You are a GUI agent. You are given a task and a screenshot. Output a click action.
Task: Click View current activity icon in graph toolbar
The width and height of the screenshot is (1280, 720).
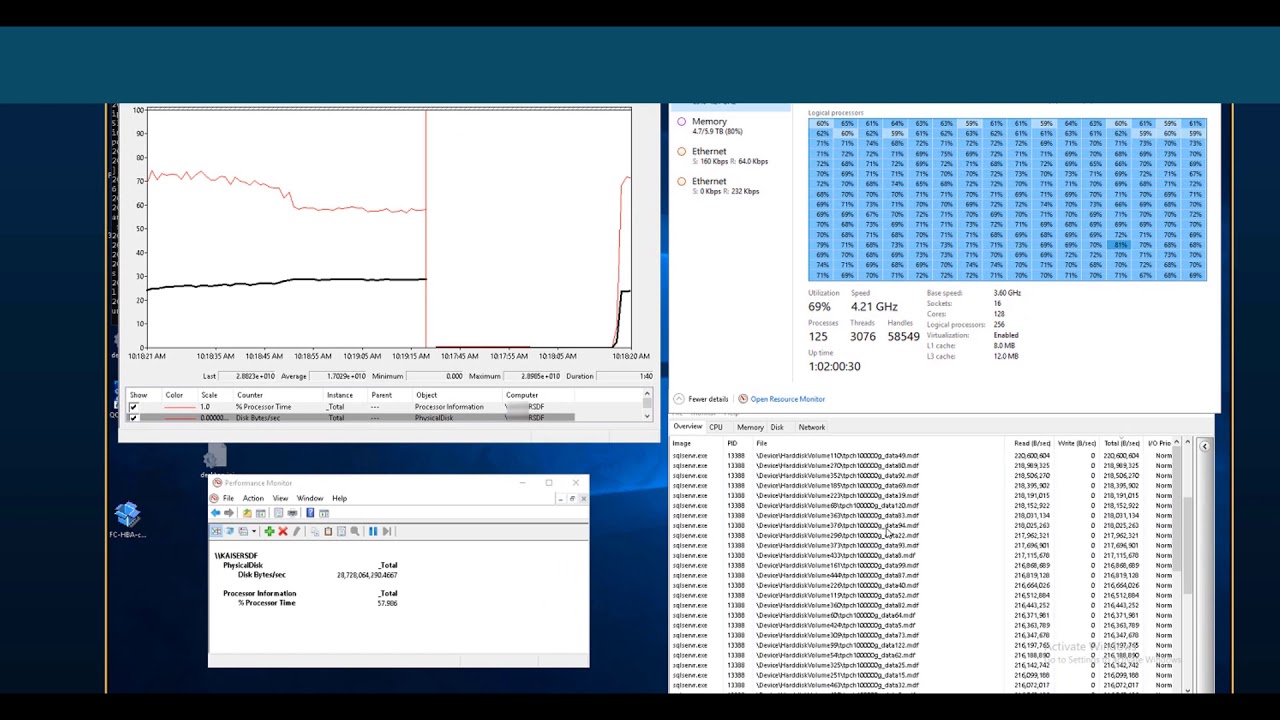click(x=216, y=531)
